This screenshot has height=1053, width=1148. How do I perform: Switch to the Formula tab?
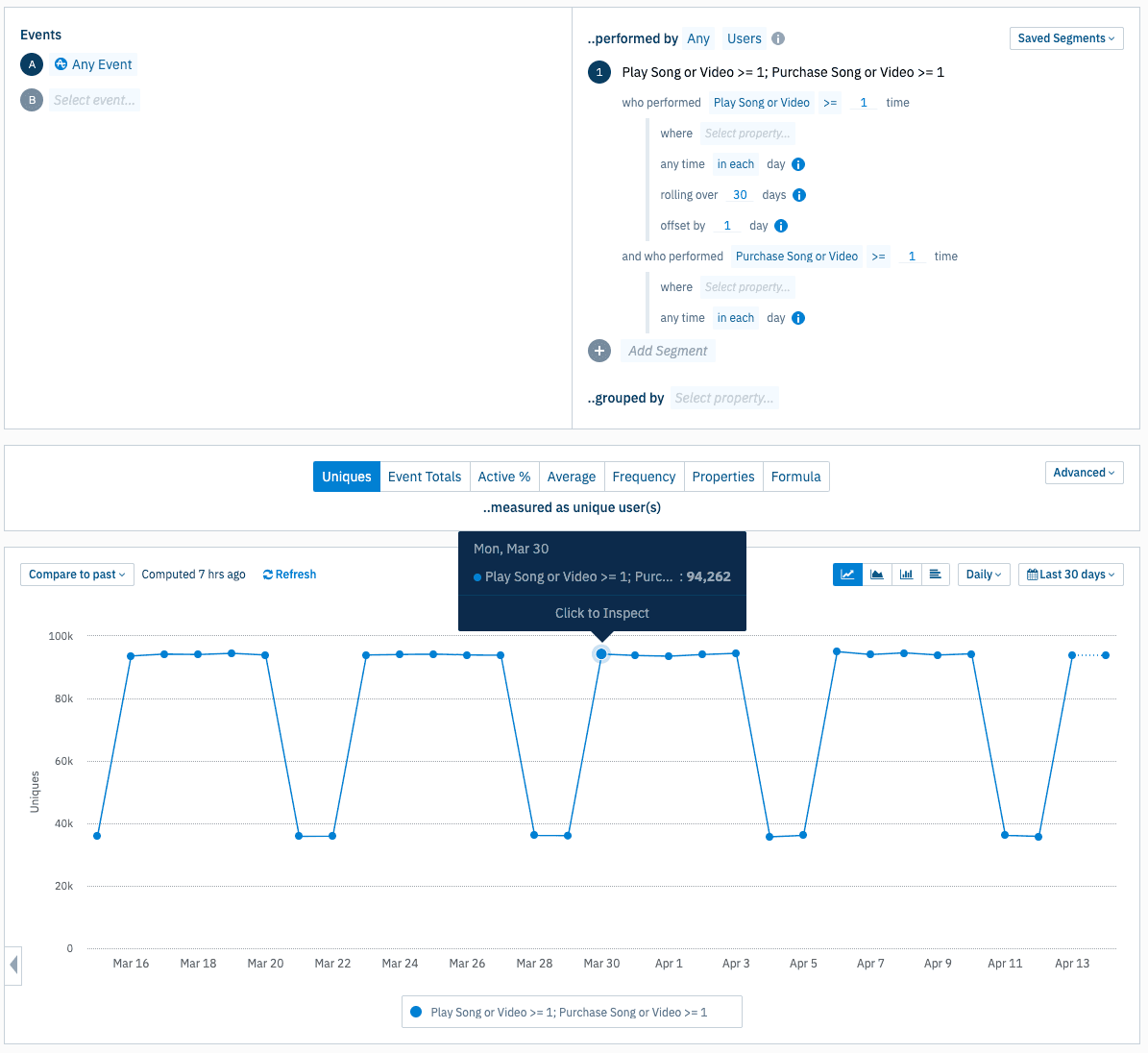(x=795, y=477)
